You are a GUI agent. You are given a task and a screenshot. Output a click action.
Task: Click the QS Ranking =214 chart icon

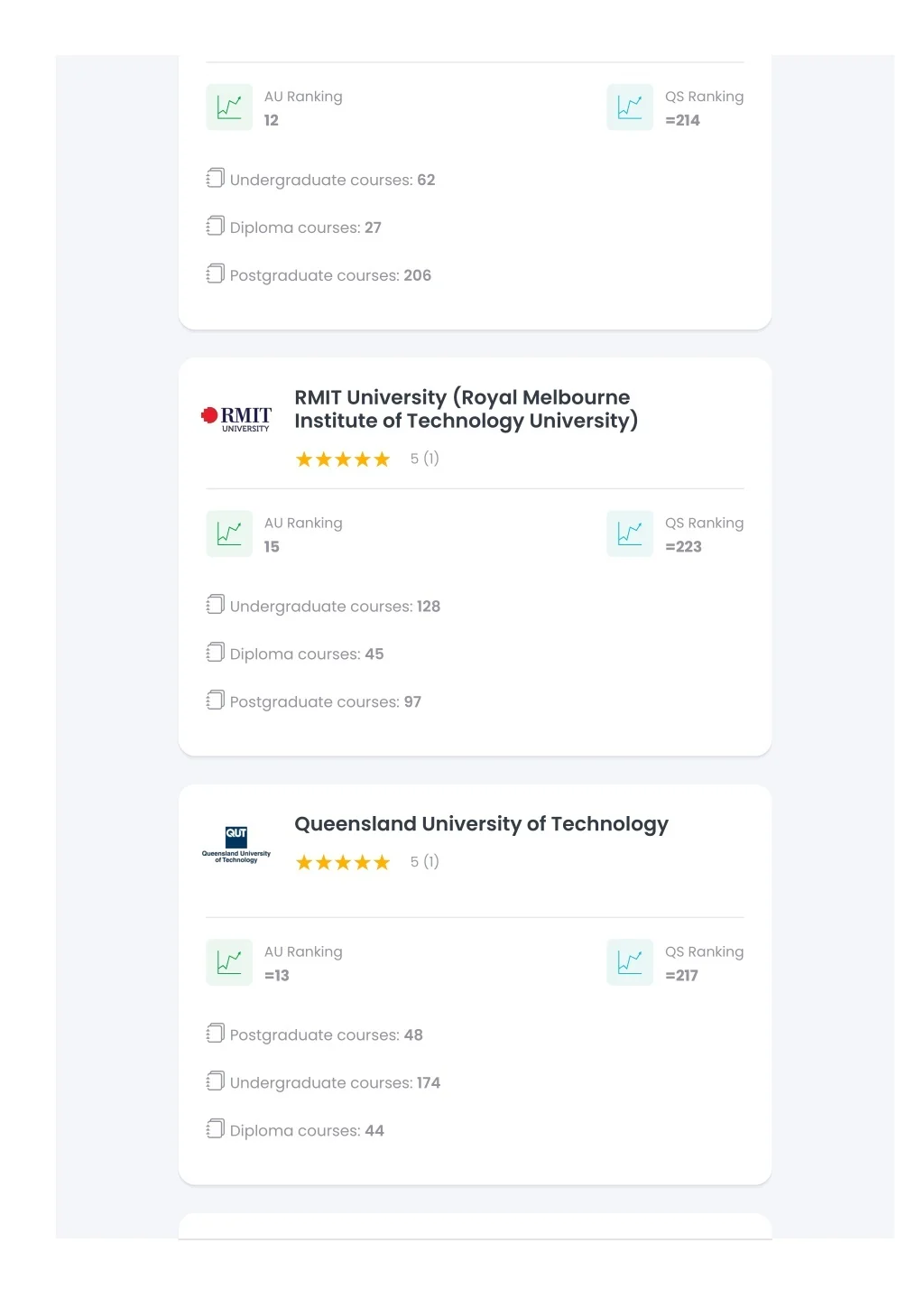[x=630, y=107]
